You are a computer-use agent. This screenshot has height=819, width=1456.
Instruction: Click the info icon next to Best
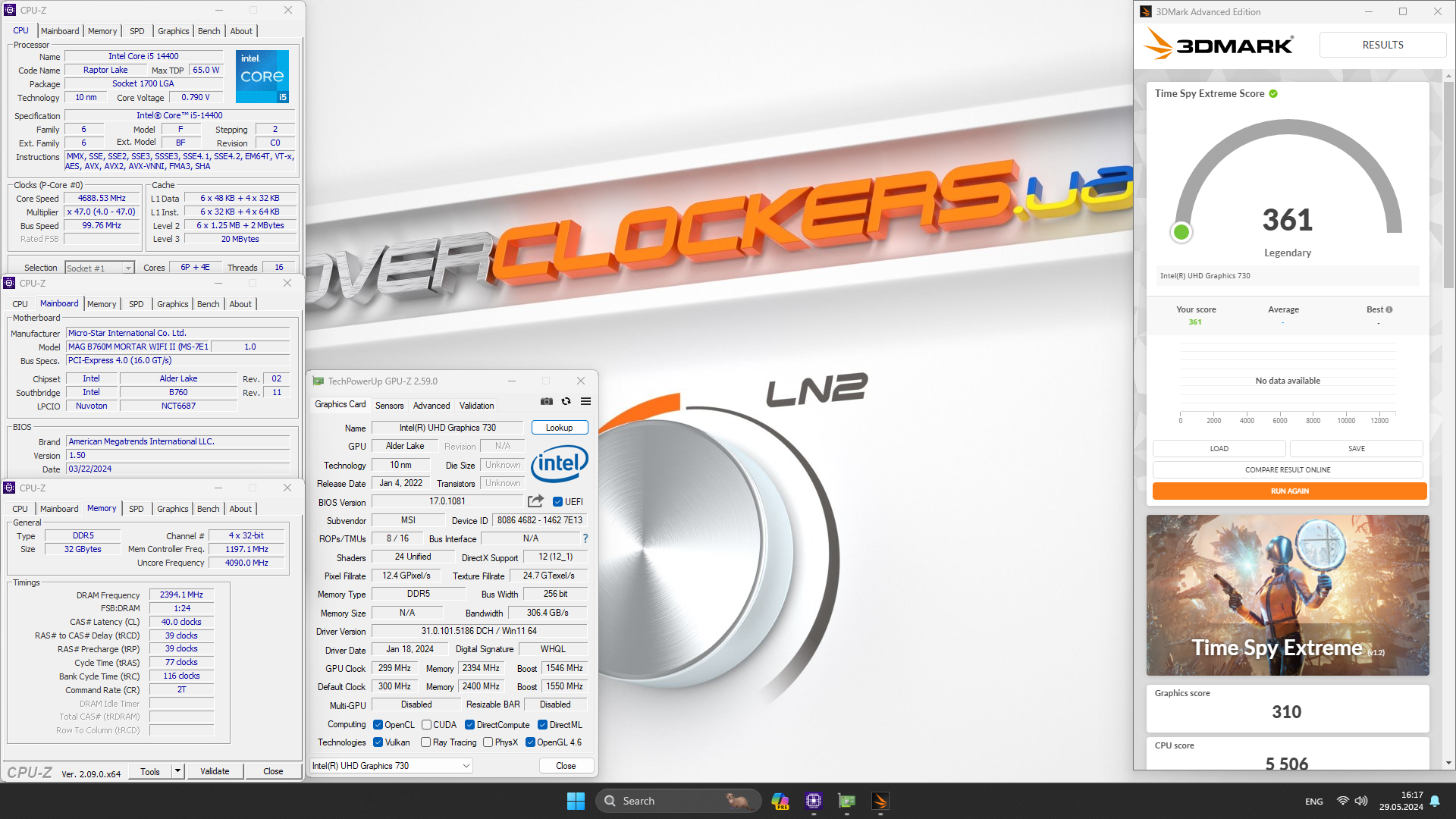tap(1389, 309)
